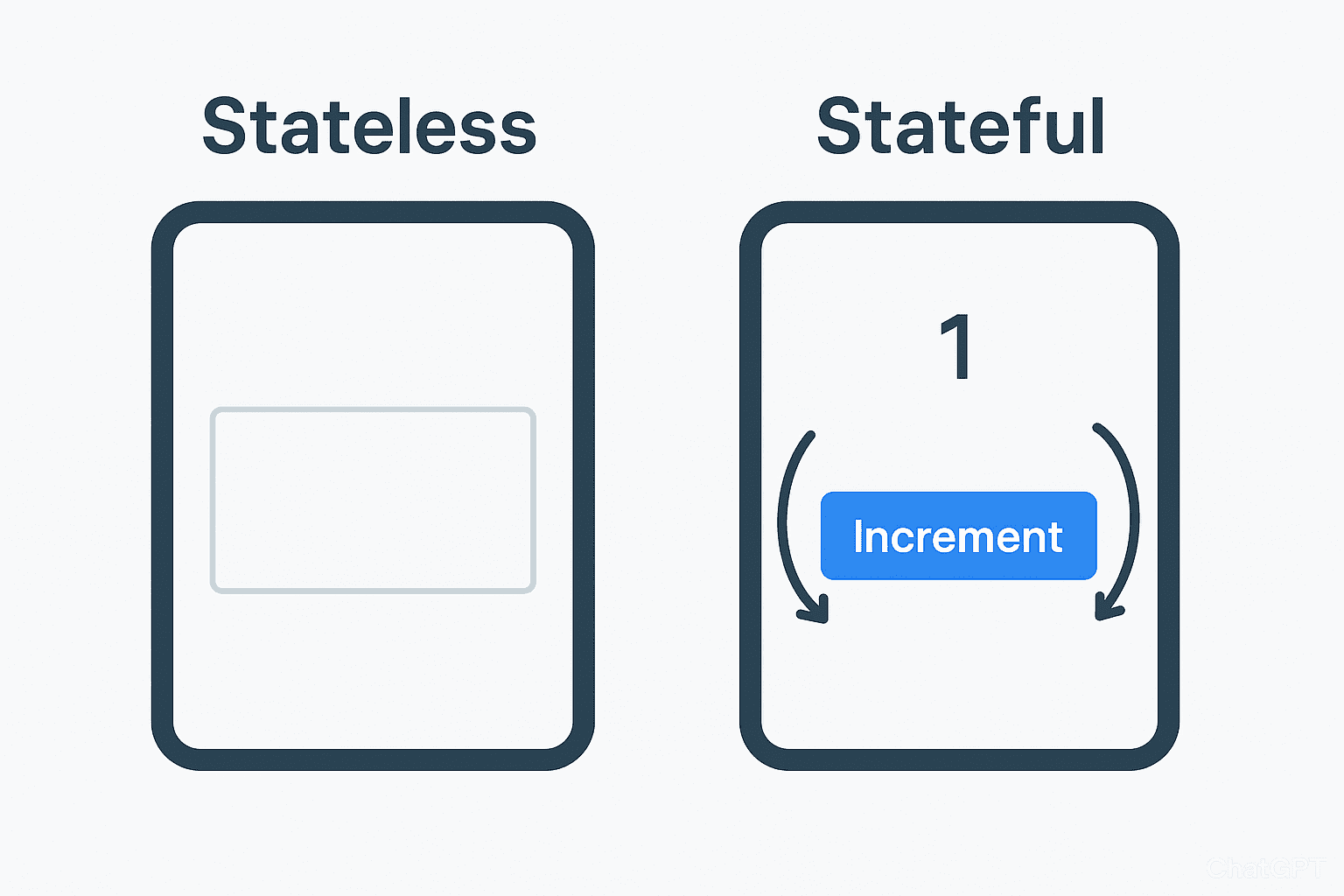
Task: Click the arrowhead of the right curved arrow
Action: pyautogui.click(x=1108, y=609)
